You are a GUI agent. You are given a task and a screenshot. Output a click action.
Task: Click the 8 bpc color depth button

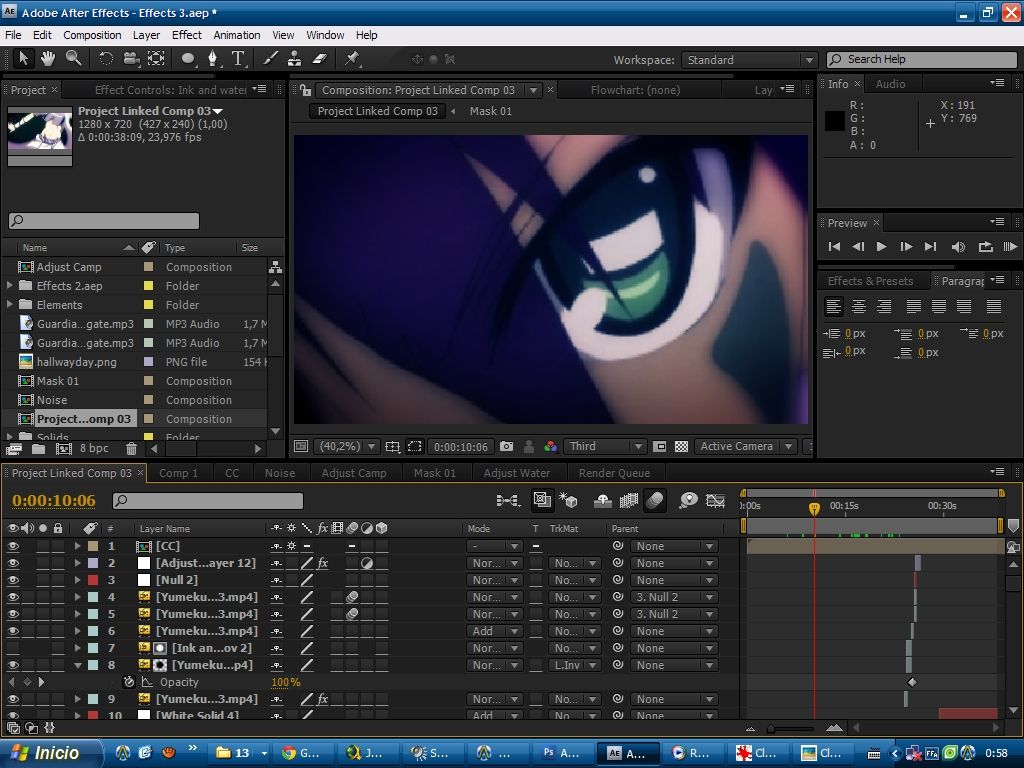click(94, 449)
